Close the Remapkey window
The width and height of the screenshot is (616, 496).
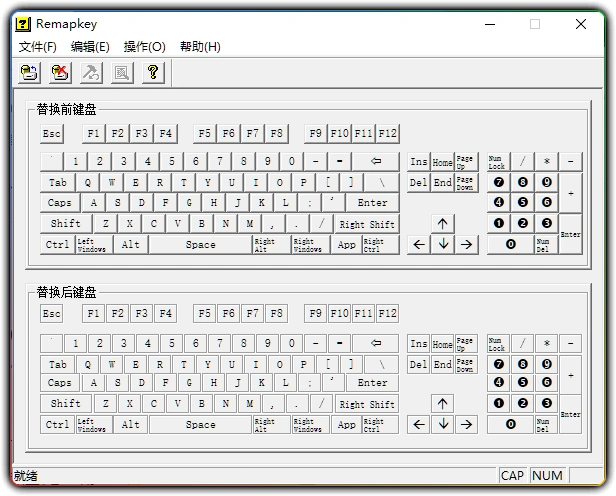(581, 24)
